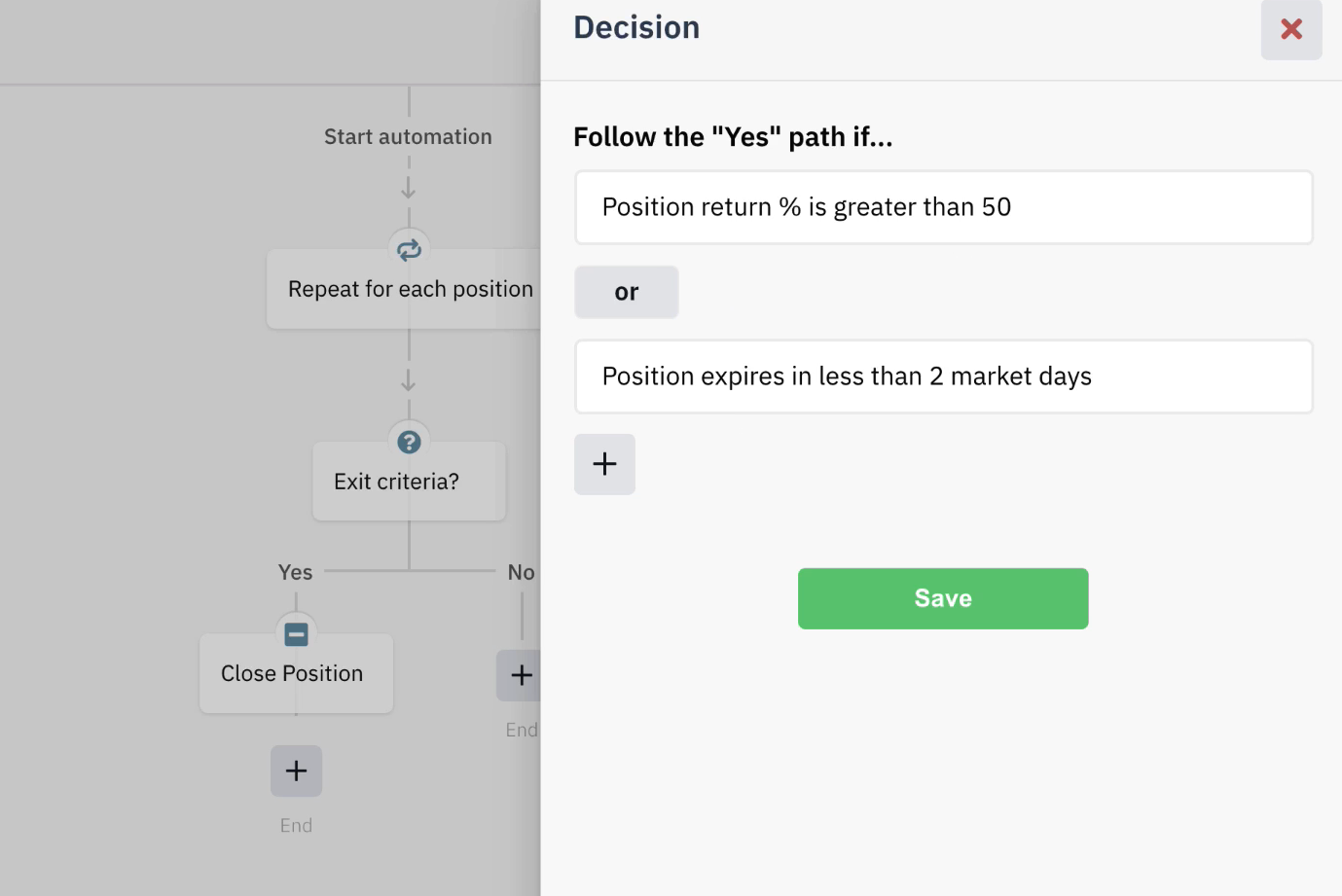
Task: Open the 'Repeat for each position' step
Action: [x=409, y=288]
